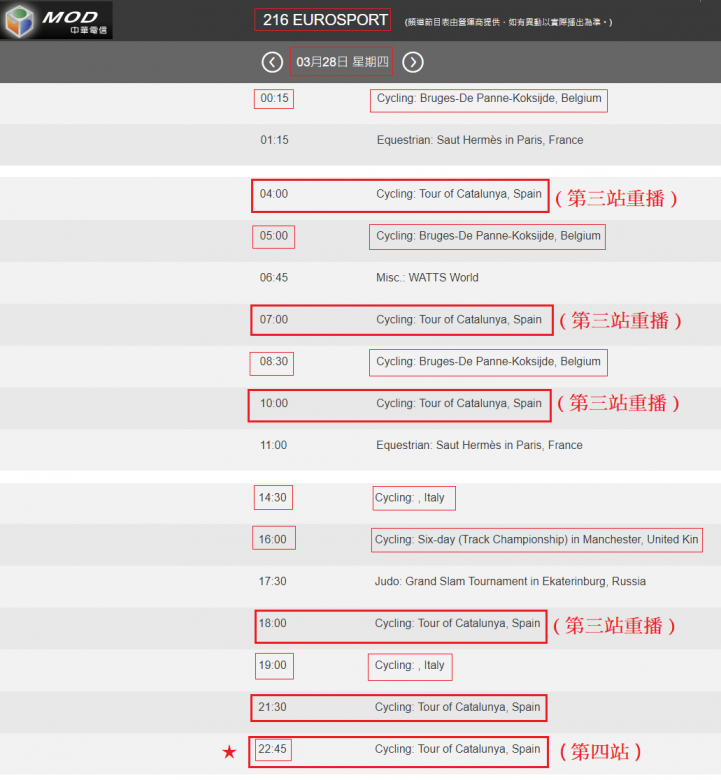Click the 03月28日 星期四 date label
721x780 pixels.
click(x=342, y=62)
